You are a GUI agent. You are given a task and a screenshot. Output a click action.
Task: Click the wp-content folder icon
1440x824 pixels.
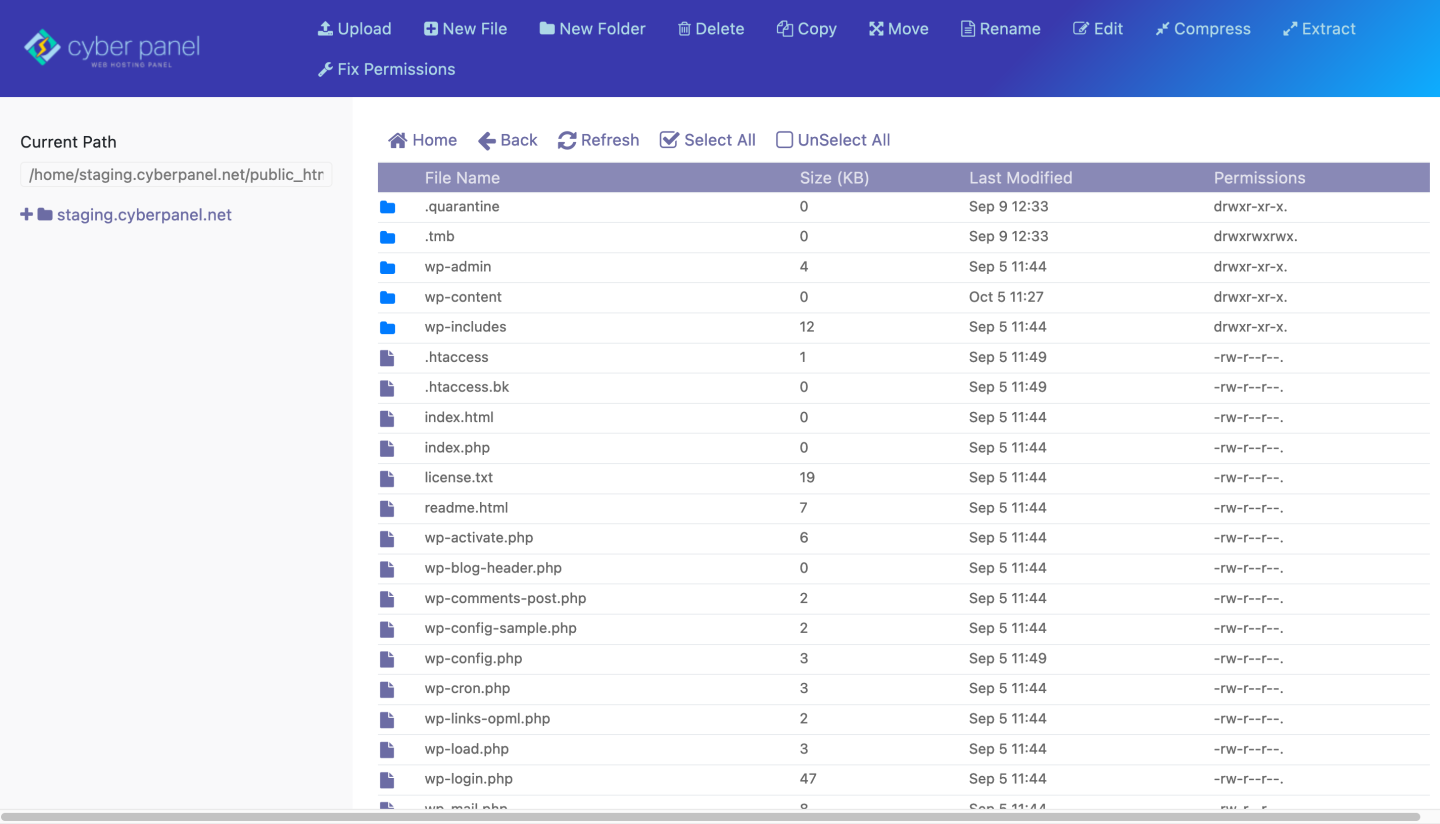click(x=388, y=297)
